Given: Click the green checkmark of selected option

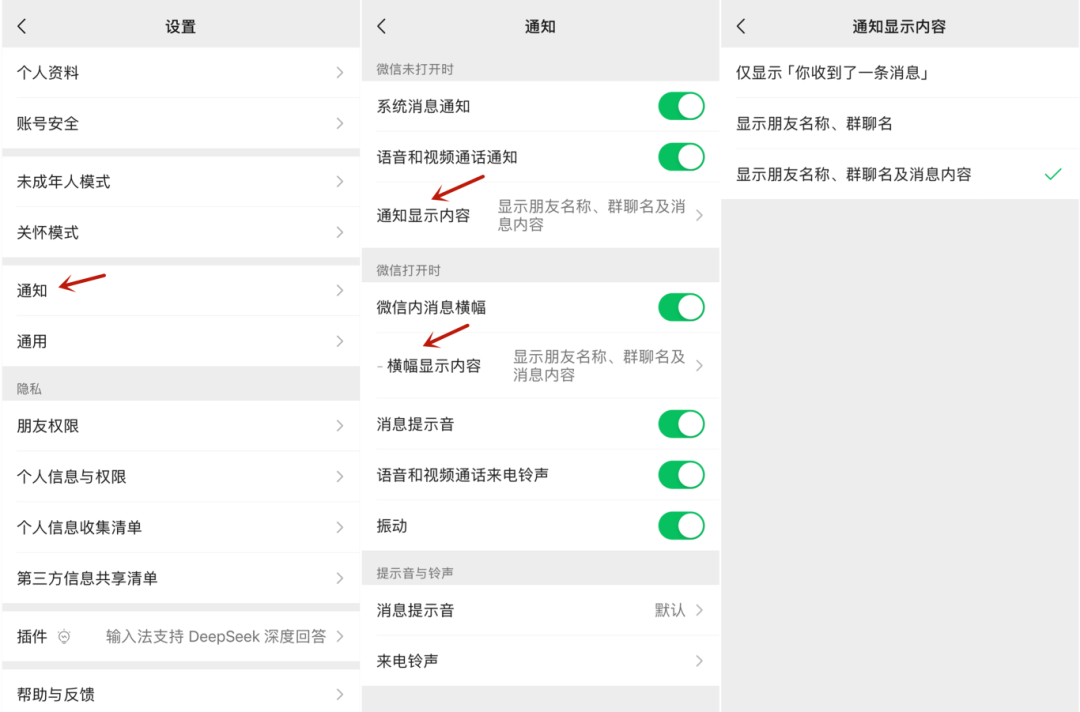Looking at the screenshot, I should pos(1053,174).
